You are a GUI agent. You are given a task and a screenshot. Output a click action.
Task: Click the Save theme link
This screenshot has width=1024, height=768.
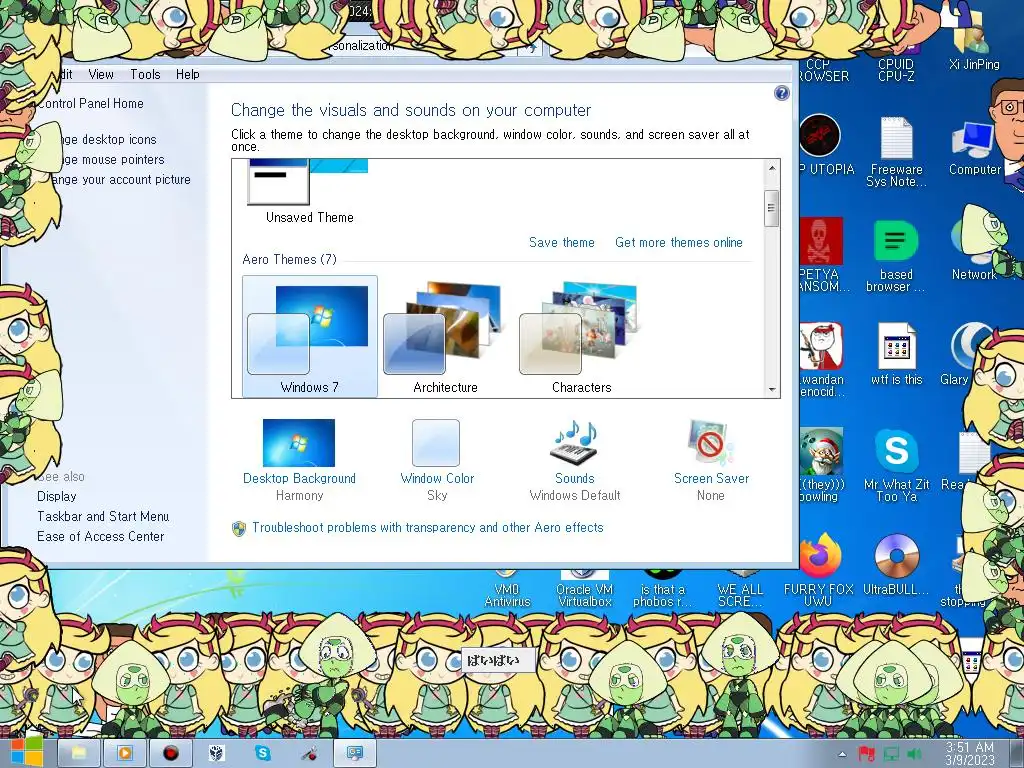(562, 242)
